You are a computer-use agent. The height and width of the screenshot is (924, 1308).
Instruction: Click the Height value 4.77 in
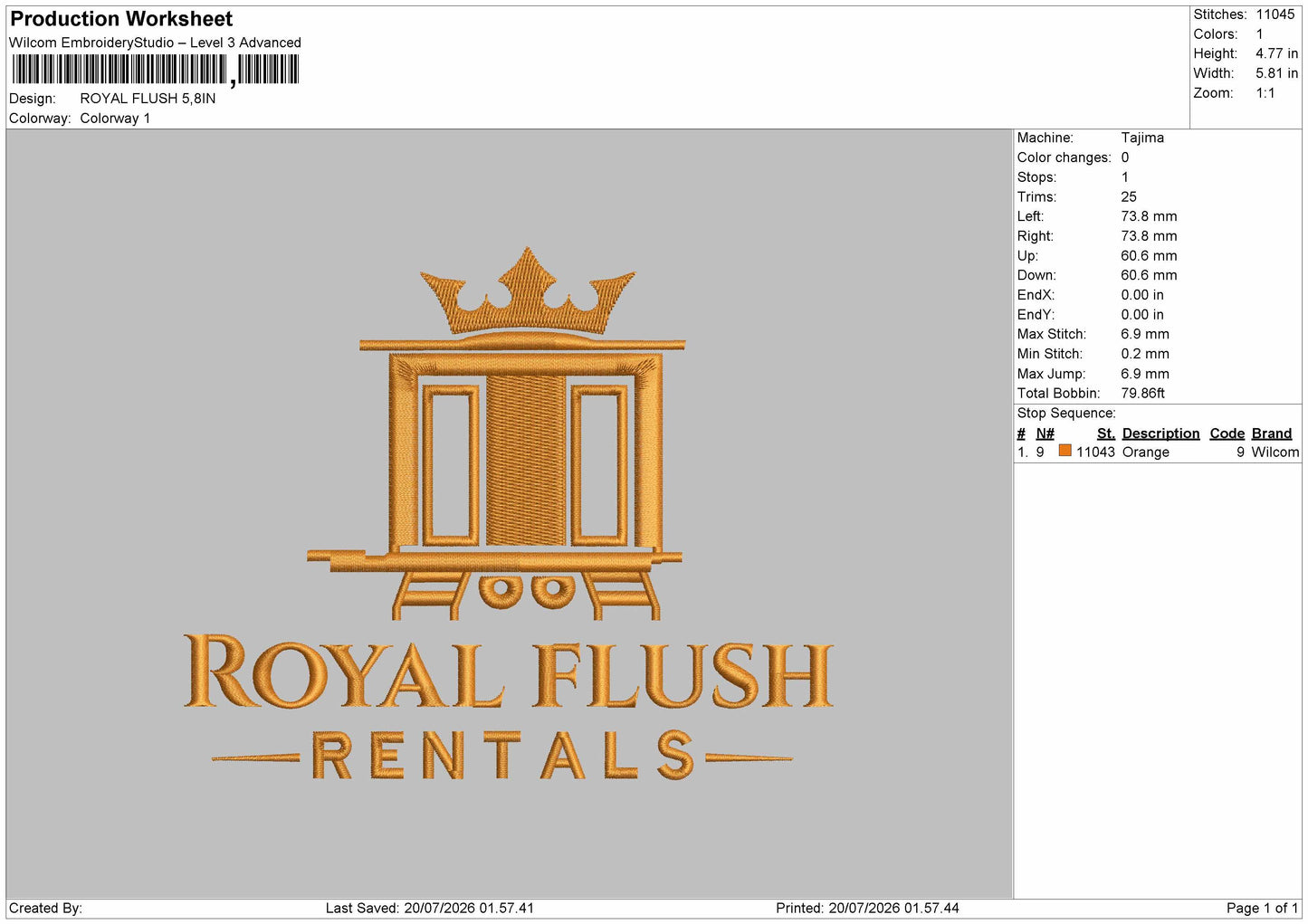(1276, 53)
